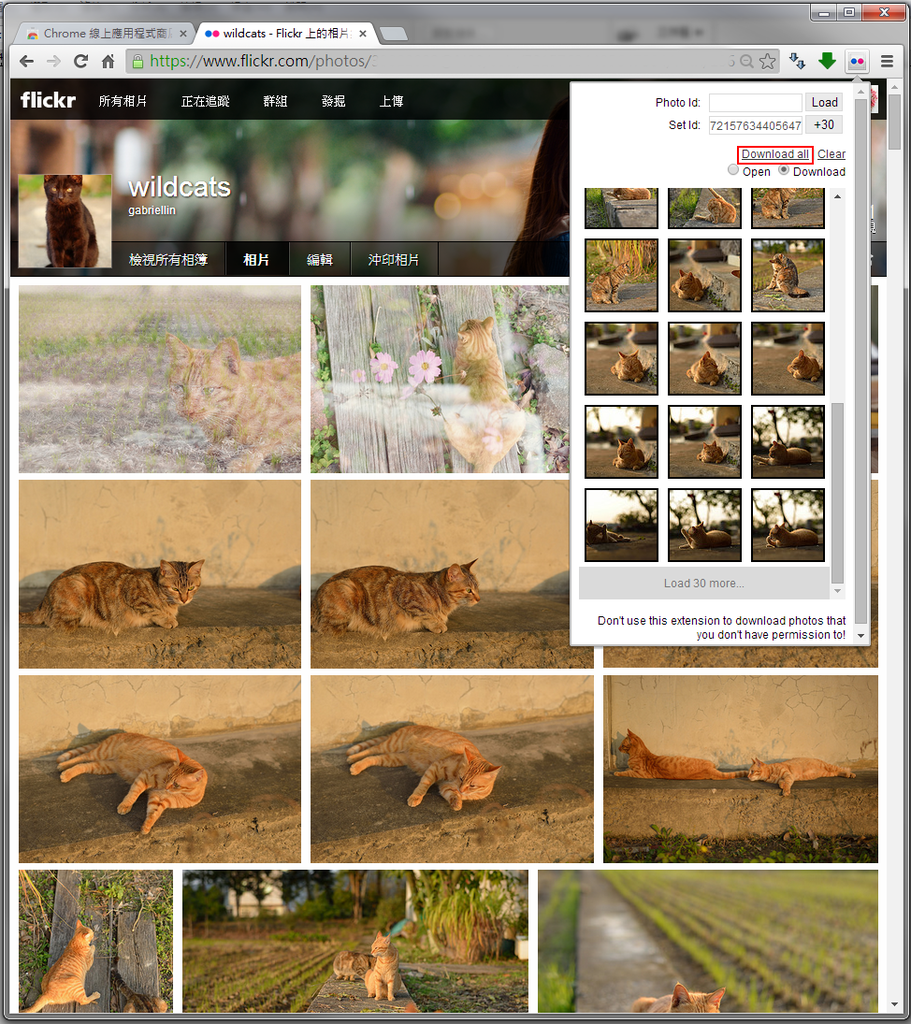Close the wildcats Flickr tab

[x=362, y=33]
